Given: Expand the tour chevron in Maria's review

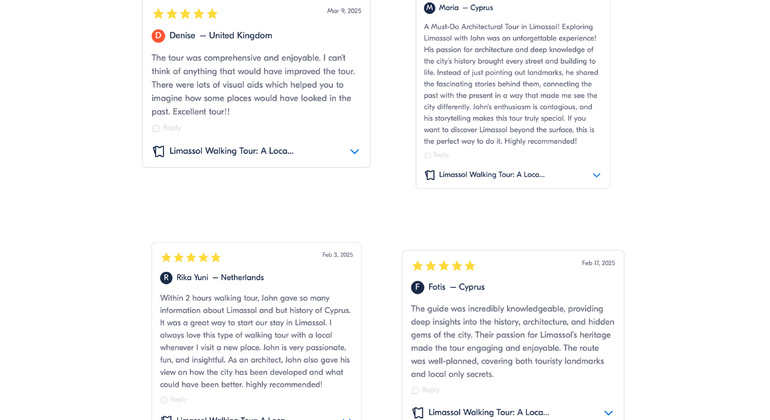Looking at the screenshot, I should tap(596, 175).
